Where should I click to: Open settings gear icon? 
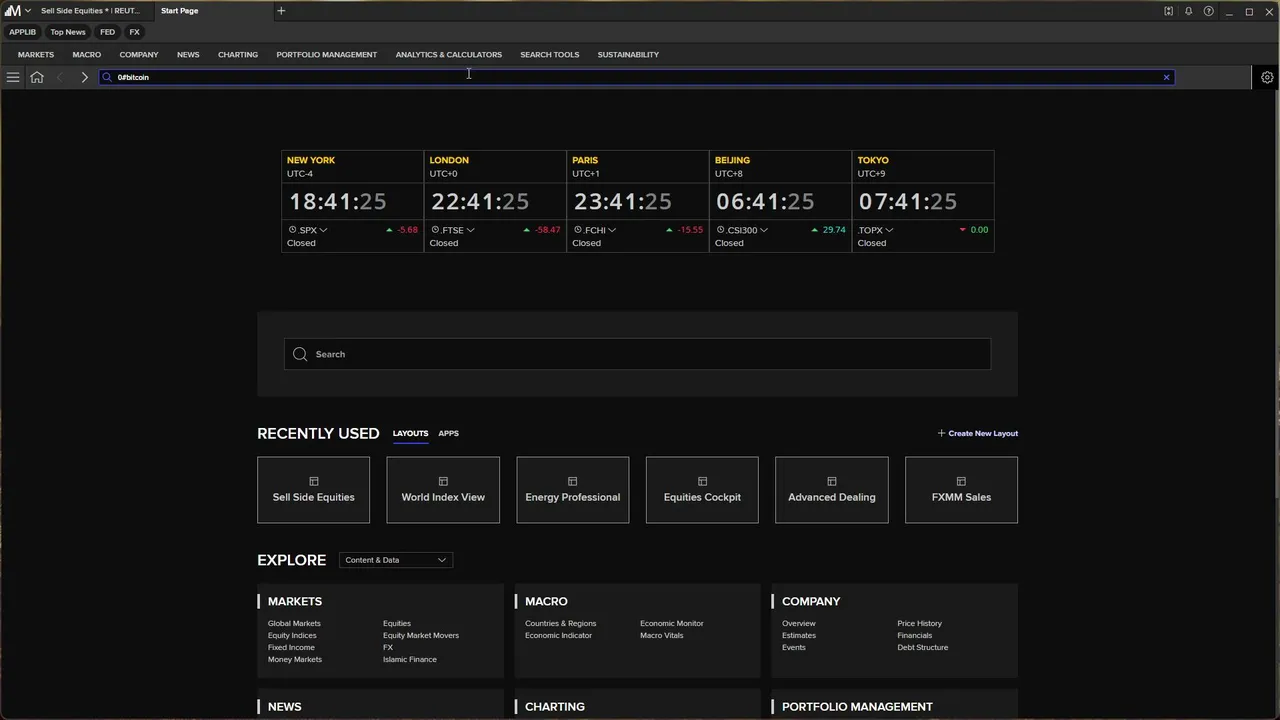(1267, 77)
